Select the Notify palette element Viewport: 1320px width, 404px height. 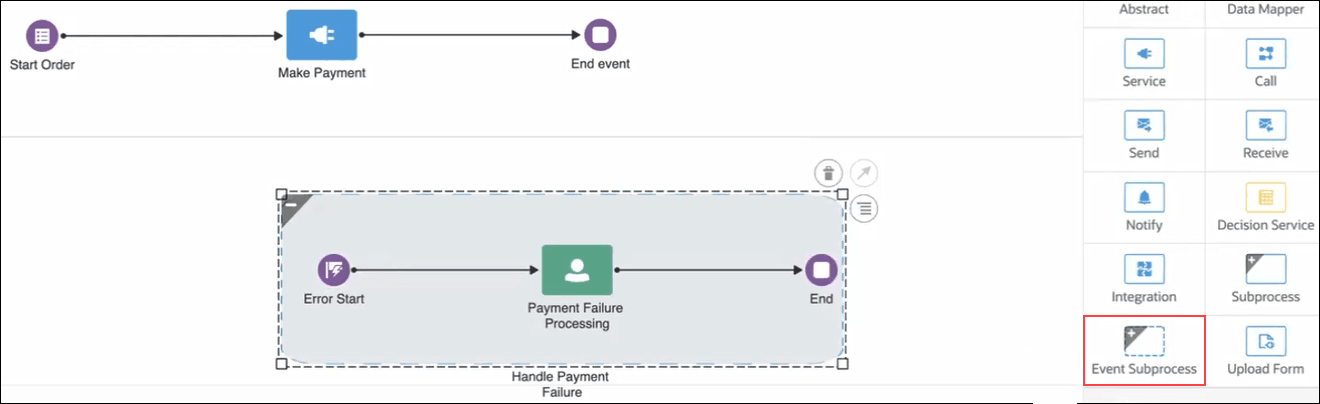pos(1144,198)
